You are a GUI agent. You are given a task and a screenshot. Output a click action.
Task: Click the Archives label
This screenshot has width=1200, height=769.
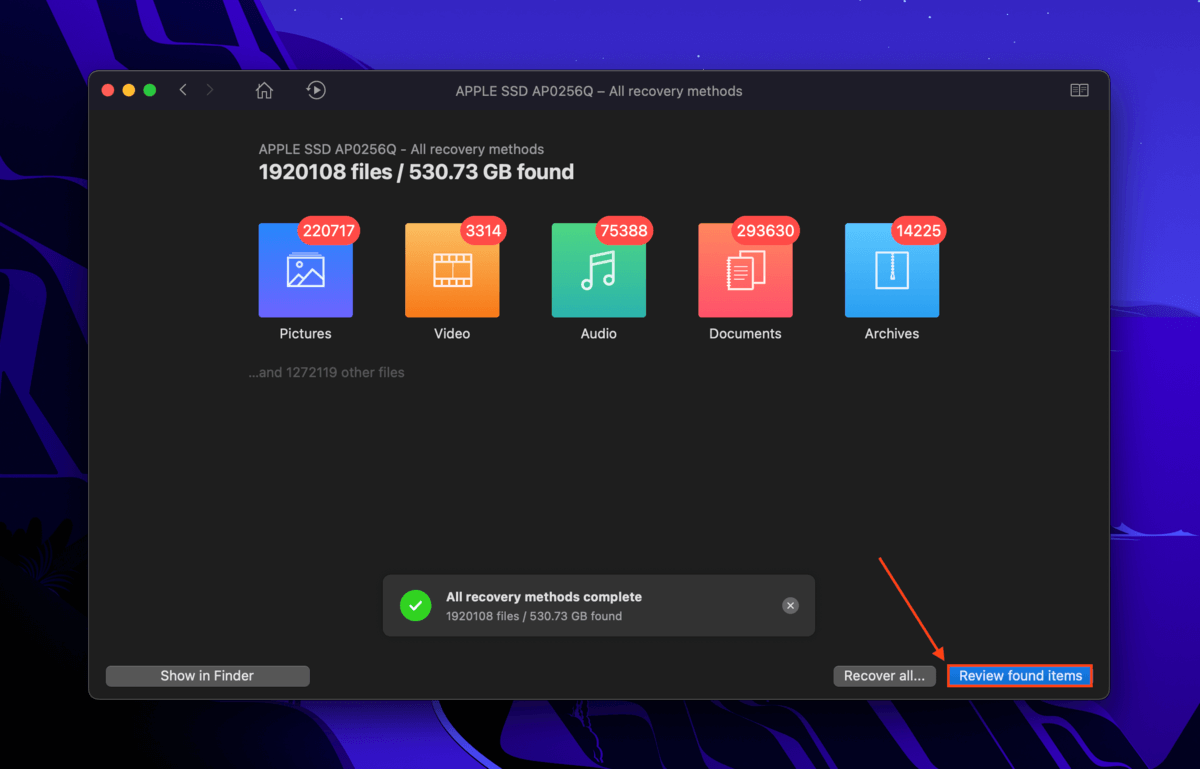(x=892, y=334)
